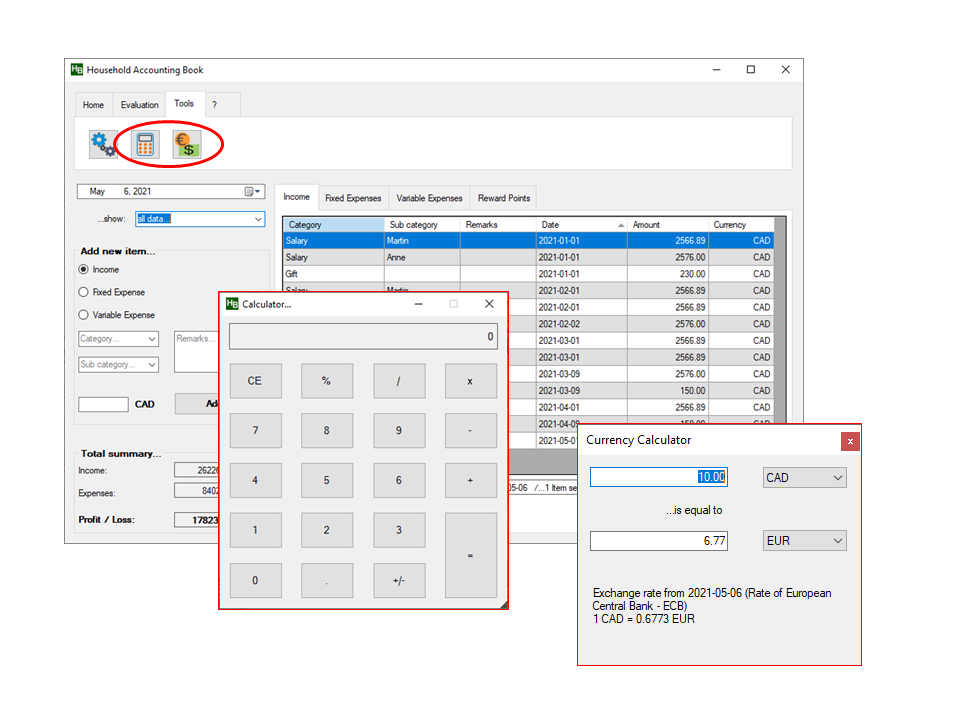Viewport: 960px width, 720px height.
Task: Switch to the Reward Points tab
Action: (504, 198)
